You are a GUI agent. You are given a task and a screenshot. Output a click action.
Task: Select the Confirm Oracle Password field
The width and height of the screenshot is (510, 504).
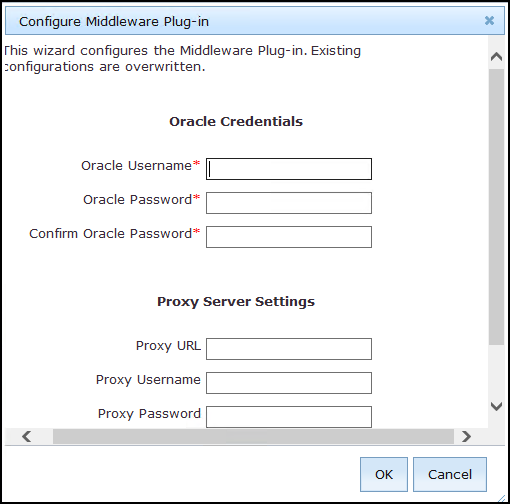[289, 237]
